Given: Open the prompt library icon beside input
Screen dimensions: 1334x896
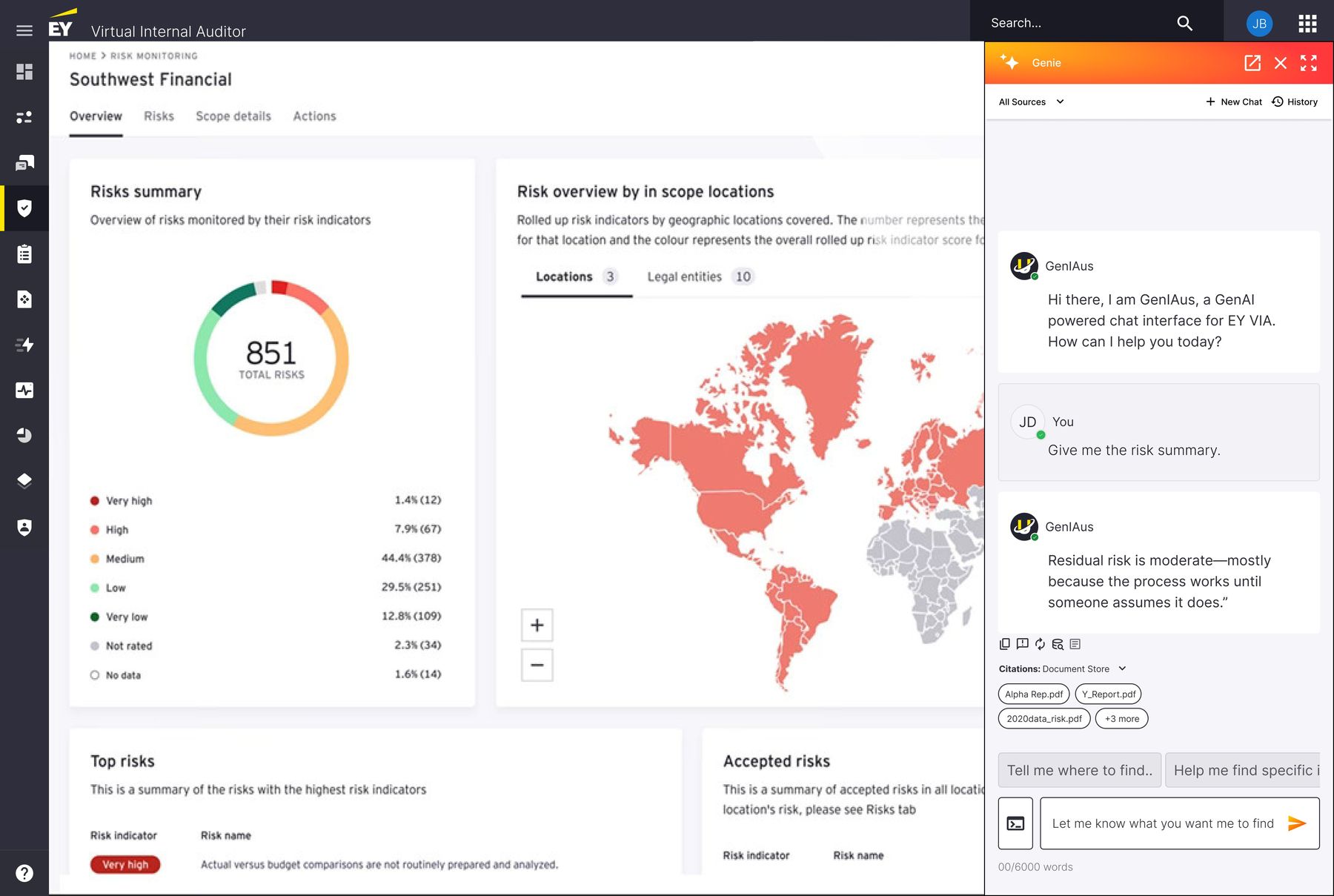Looking at the screenshot, I should pyautogui.click(x=1015, y=823).
